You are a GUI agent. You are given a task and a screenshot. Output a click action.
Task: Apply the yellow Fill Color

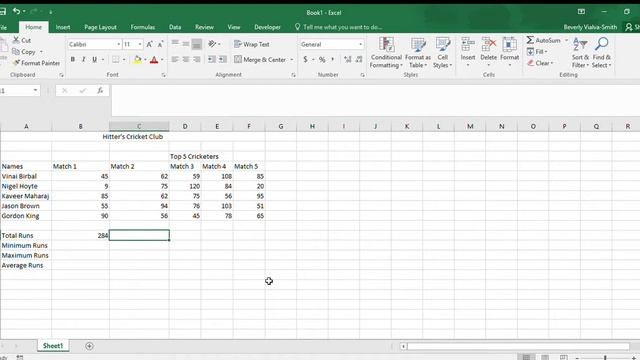tap(138, 60)
